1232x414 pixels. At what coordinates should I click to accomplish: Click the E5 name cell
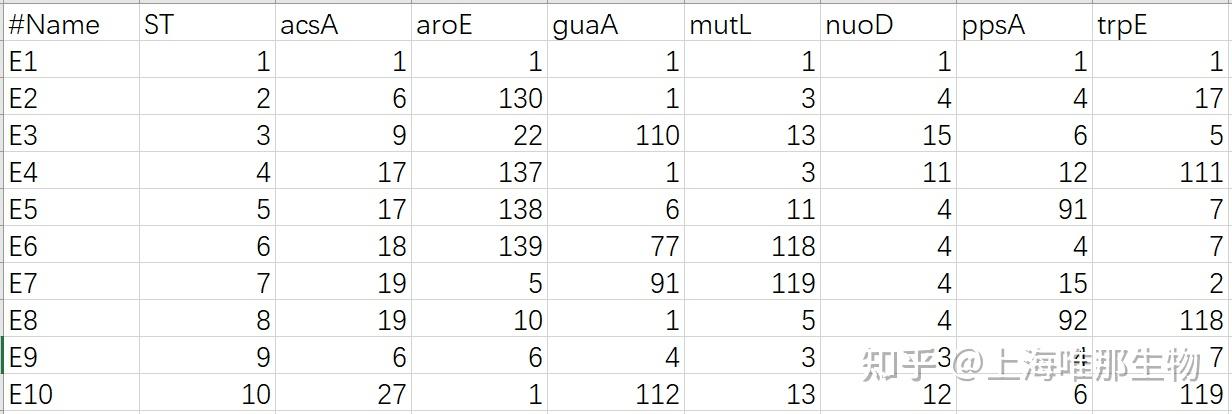tap(71, 209)
